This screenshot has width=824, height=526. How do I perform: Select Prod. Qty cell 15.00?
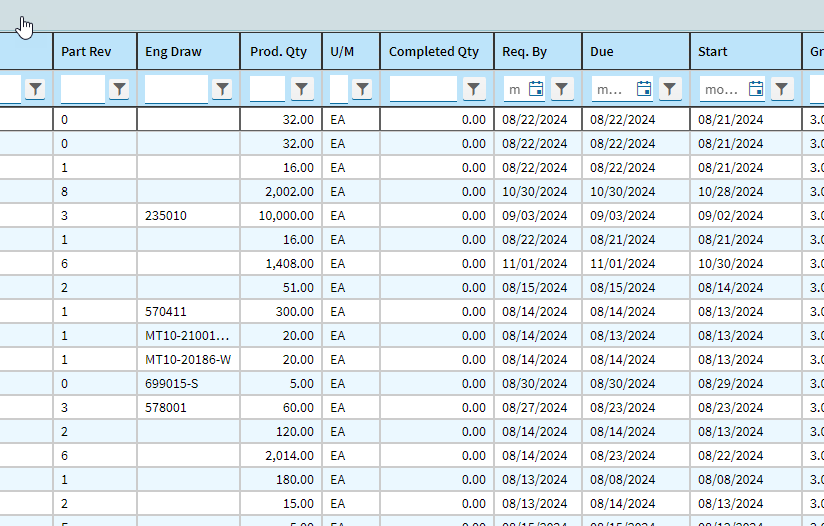click(281, 504)
